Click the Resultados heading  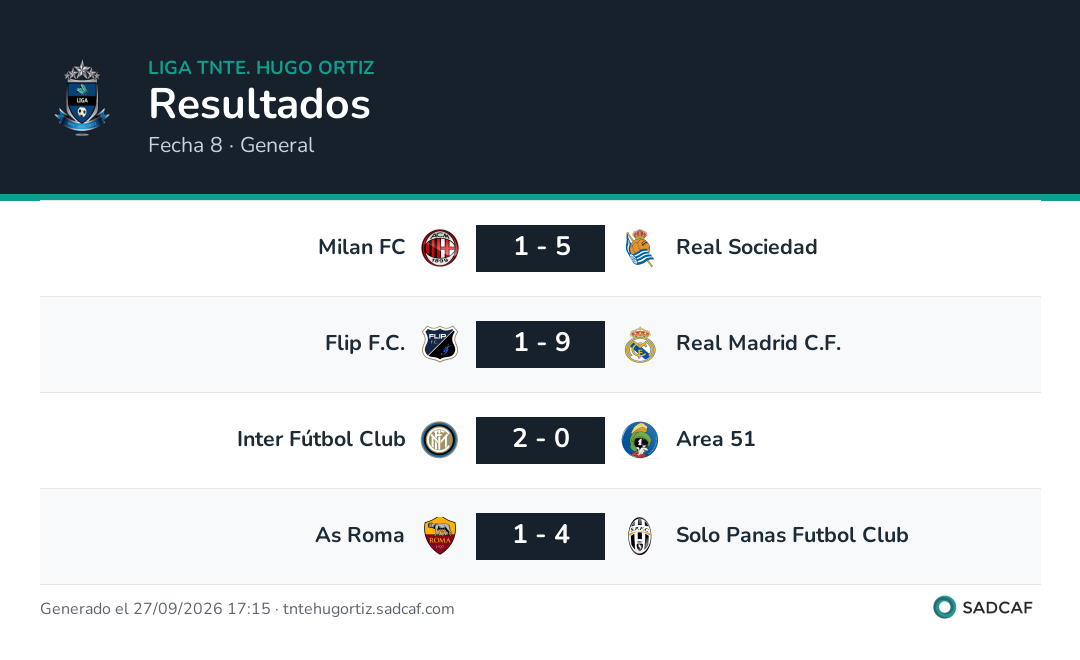pos(260,104)
